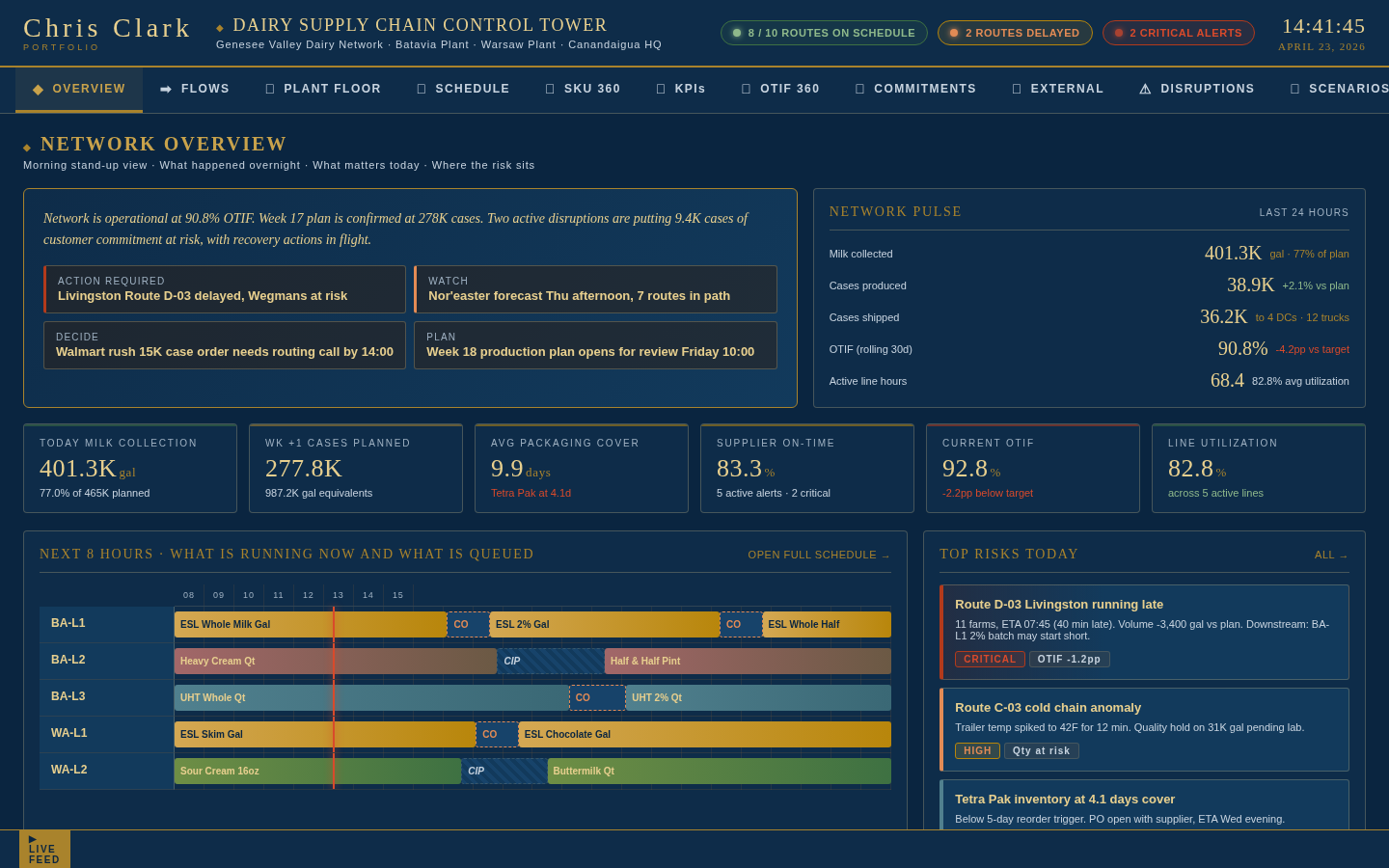Click the Live Feed play icon

(33, 839)
